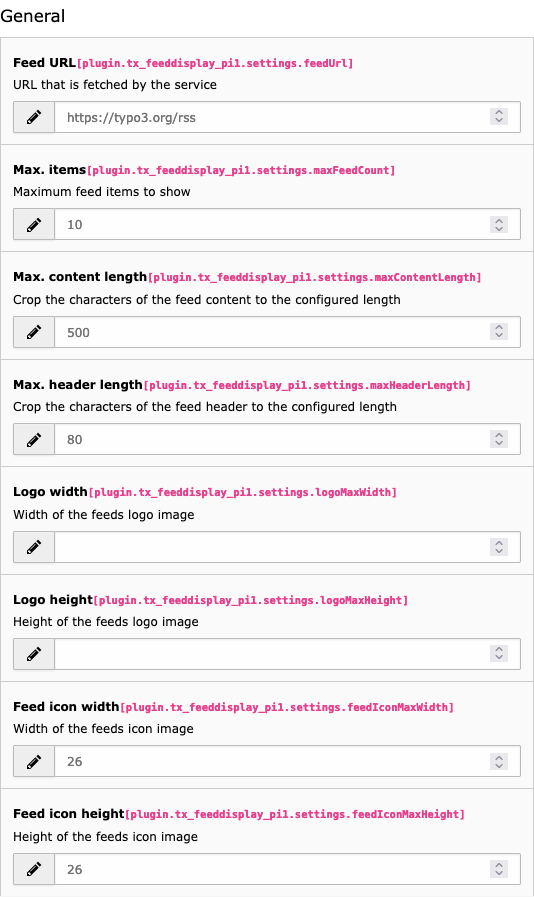Click stepper arrows for Max. content length
534x897 pixels.
tap(499, 332)
